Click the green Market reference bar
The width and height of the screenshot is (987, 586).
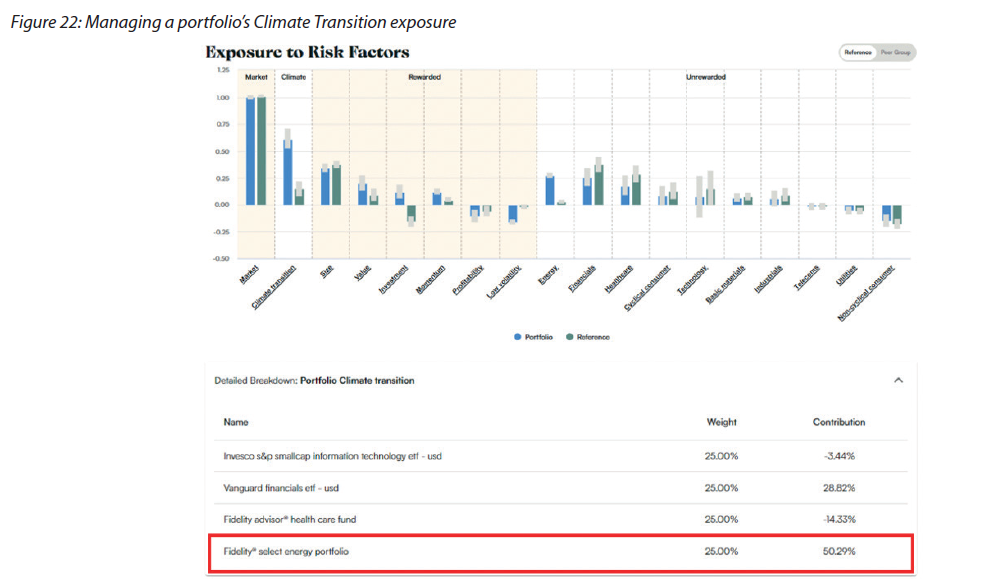tap(262, 151)
